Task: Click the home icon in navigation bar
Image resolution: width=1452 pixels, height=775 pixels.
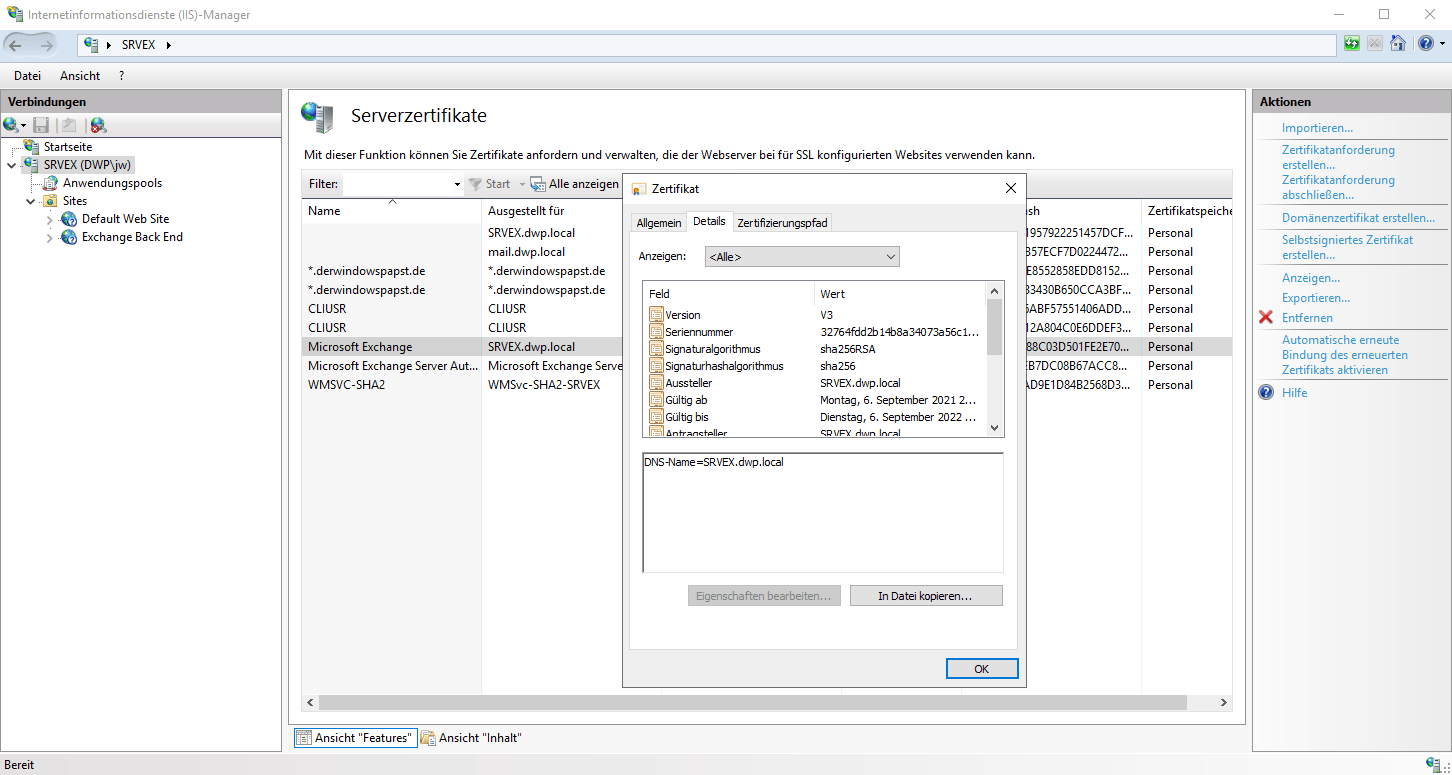Action: coord(1398,44)
